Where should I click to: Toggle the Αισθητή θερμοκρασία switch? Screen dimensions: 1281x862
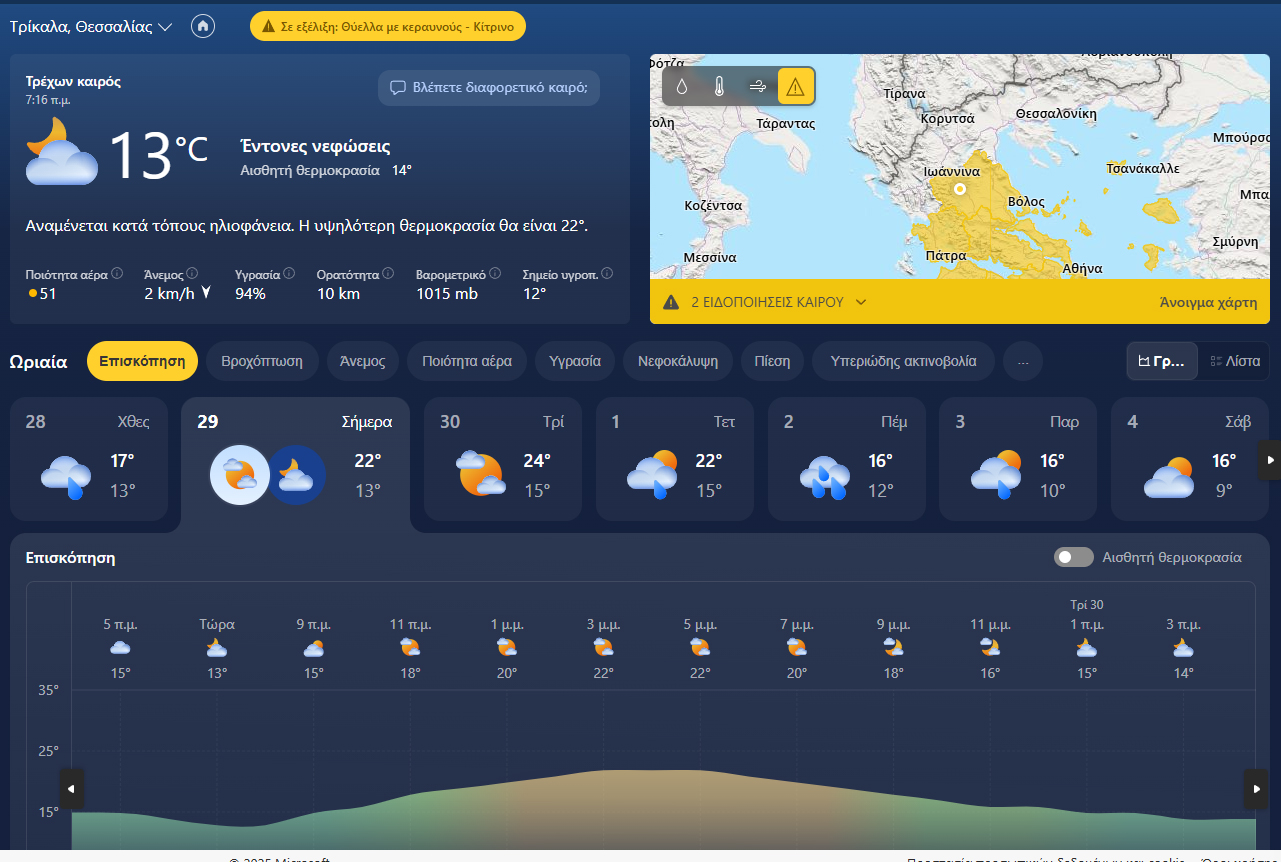click(1073, 557)
